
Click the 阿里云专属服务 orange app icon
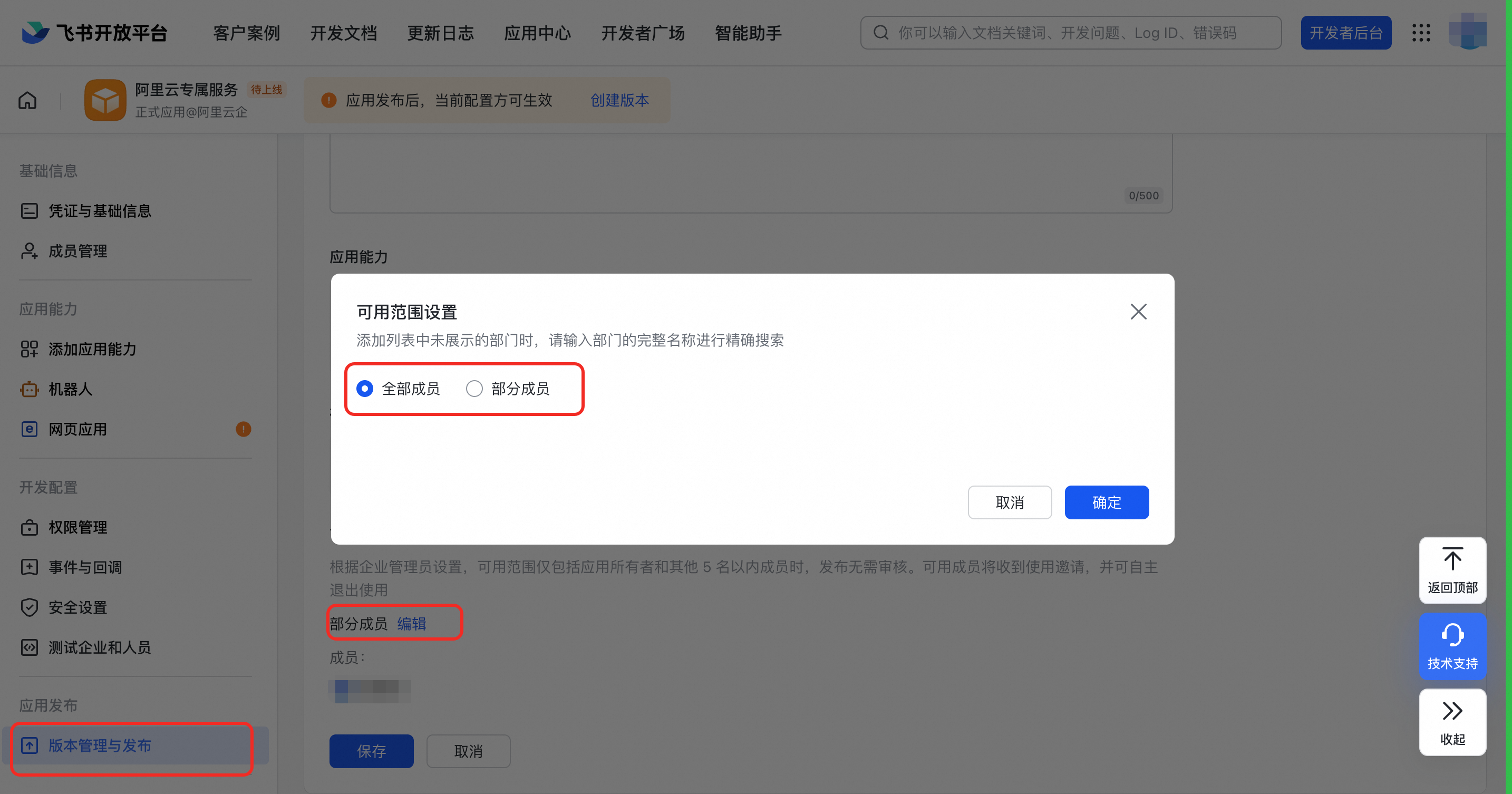point(105,100)
